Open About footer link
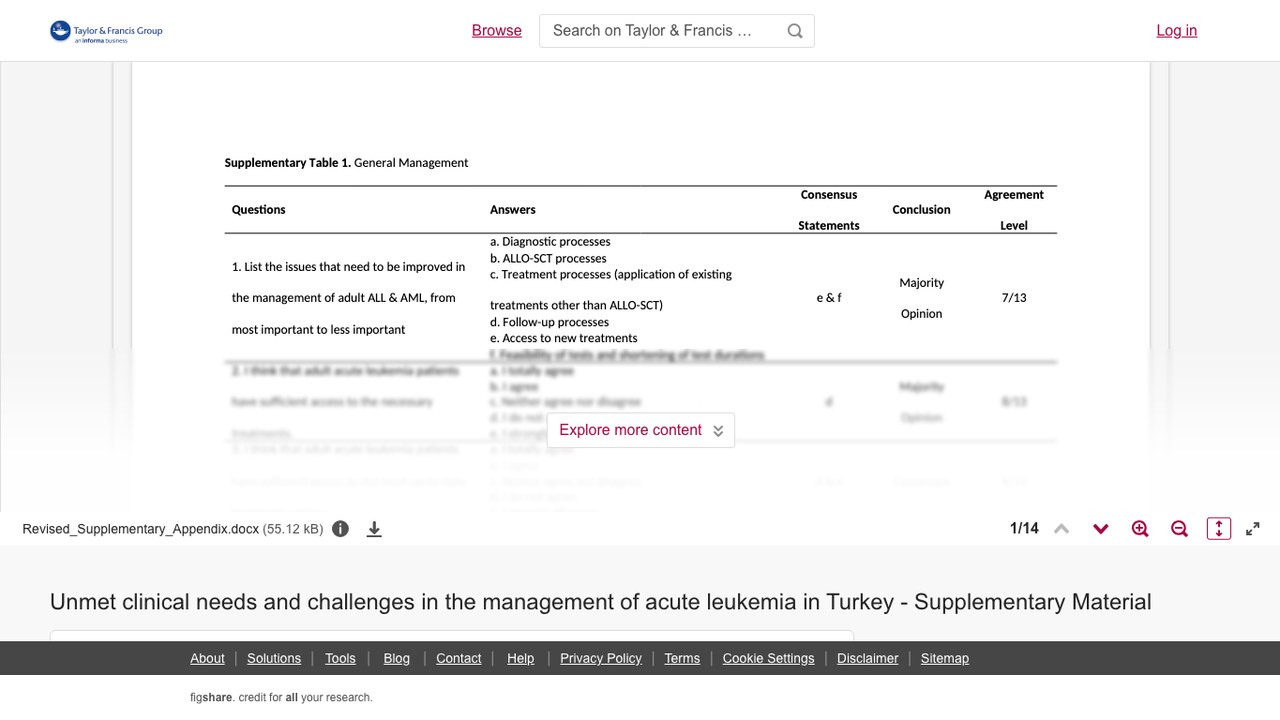1280x720 pixels. (207, 658)
